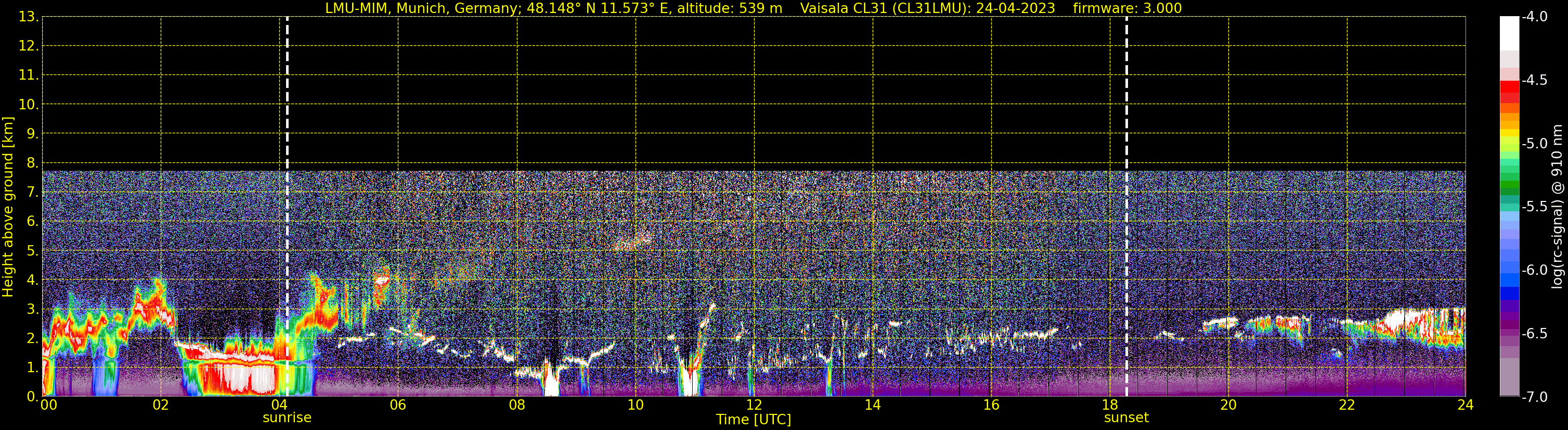Click the 11 km height tick label

tap(28, 75)
